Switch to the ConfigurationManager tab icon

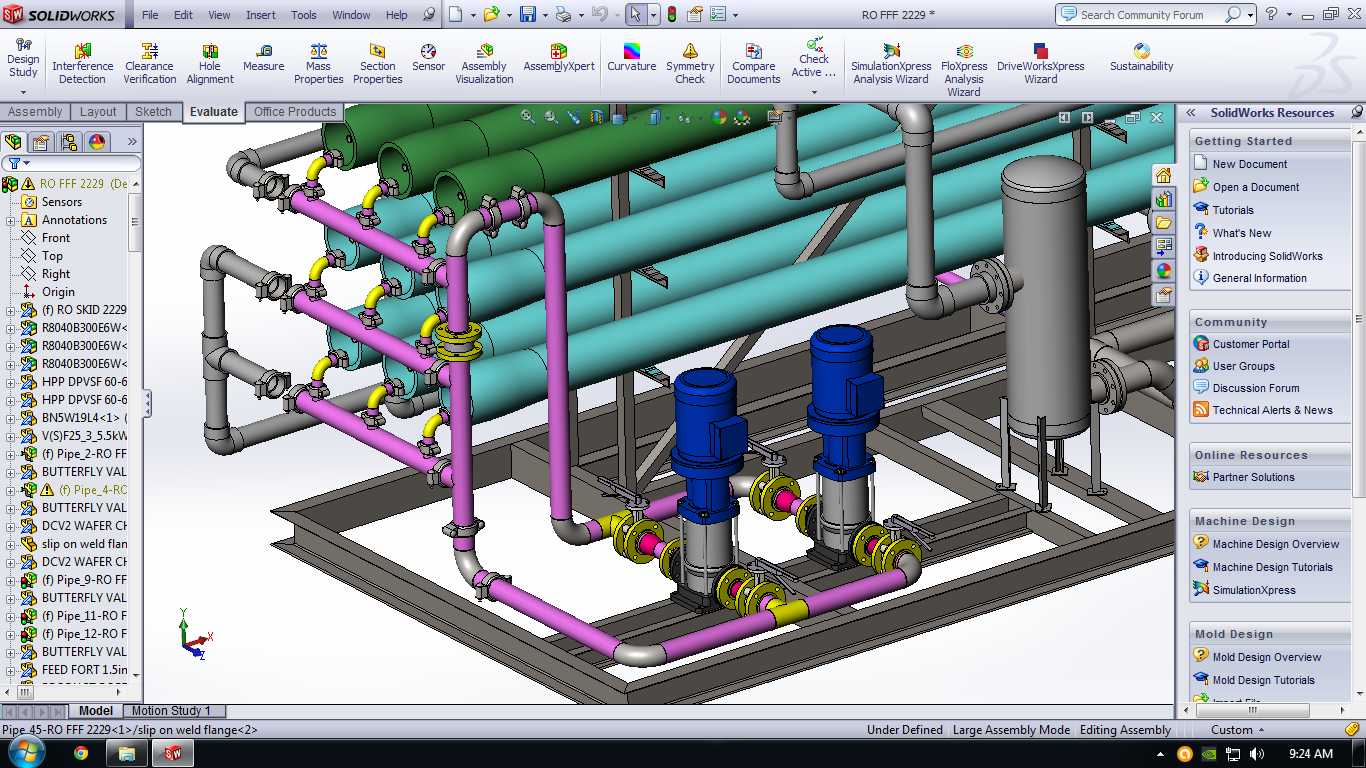pyautogui.click(x=68, y=142)
